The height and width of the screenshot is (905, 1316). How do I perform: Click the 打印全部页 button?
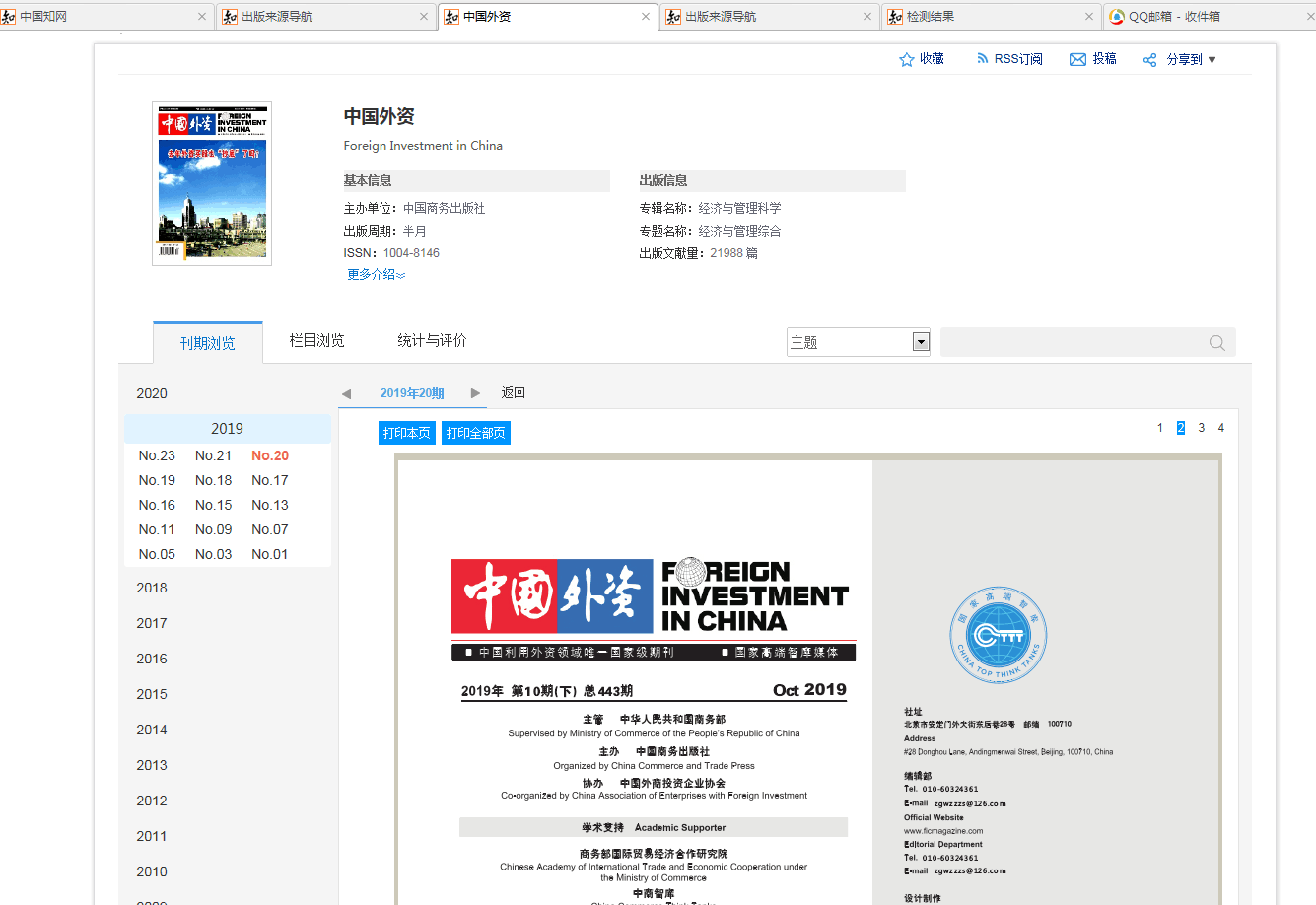(476, 433)
